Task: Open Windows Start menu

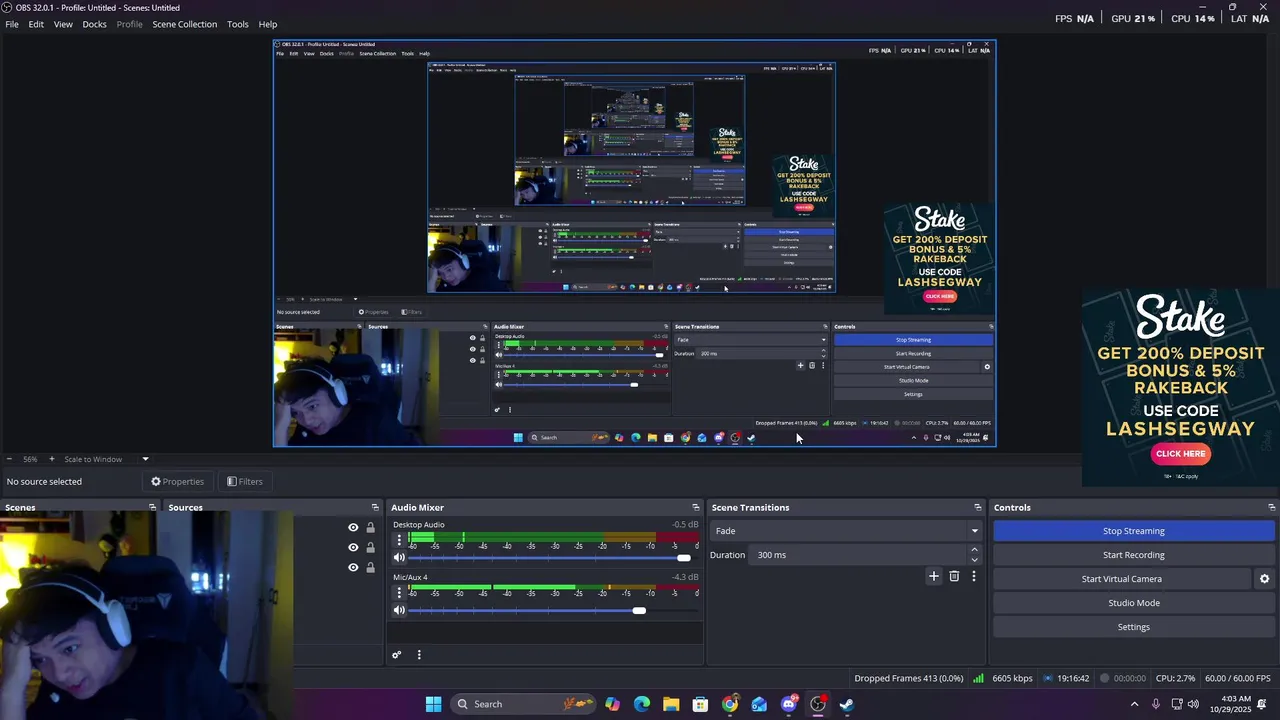Action: (x=433, y=704)
